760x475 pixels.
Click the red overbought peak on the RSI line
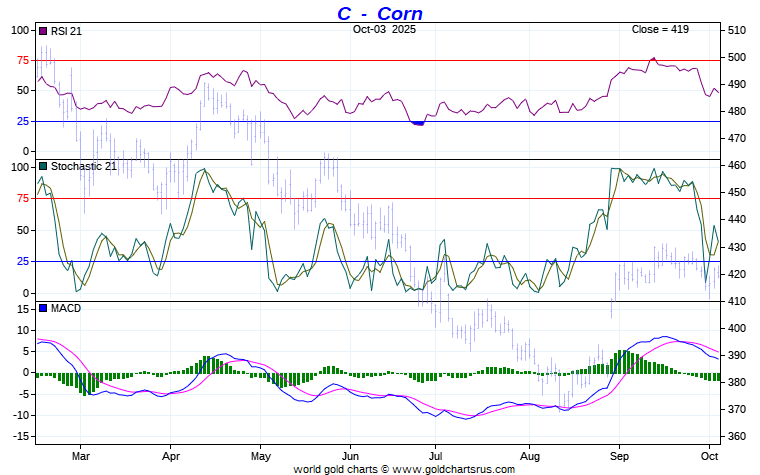[x=653, y=59]
